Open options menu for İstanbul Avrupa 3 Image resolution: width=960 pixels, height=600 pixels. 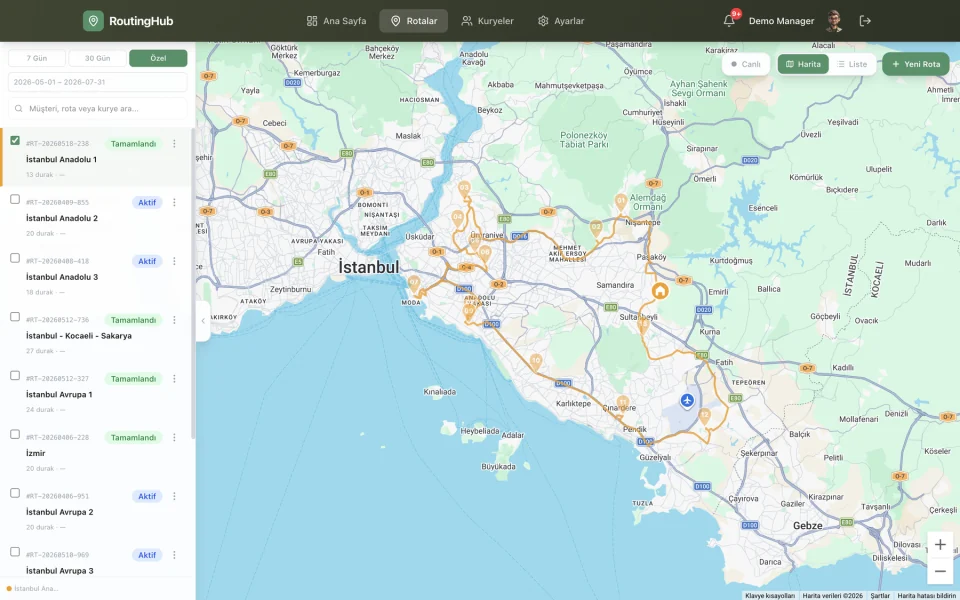(x=174, y=555)
